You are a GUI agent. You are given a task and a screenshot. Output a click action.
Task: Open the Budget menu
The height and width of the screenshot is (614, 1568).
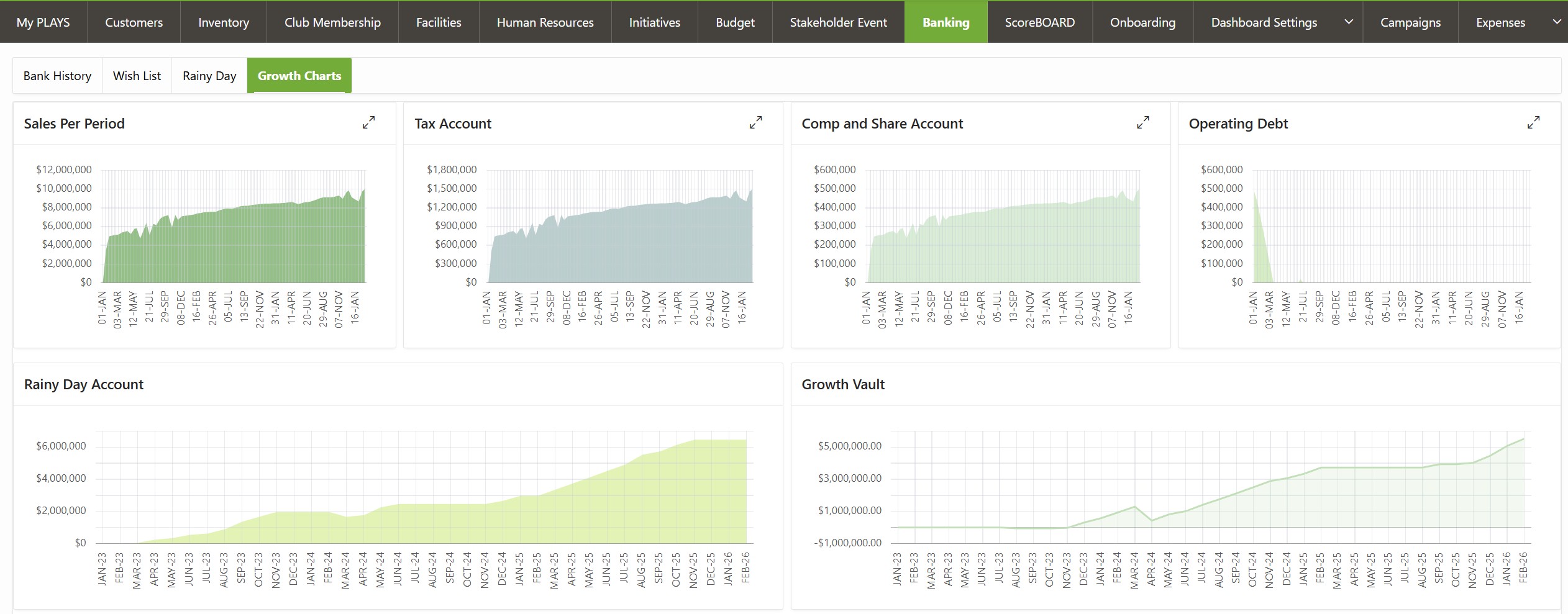[x=735, y=22]
